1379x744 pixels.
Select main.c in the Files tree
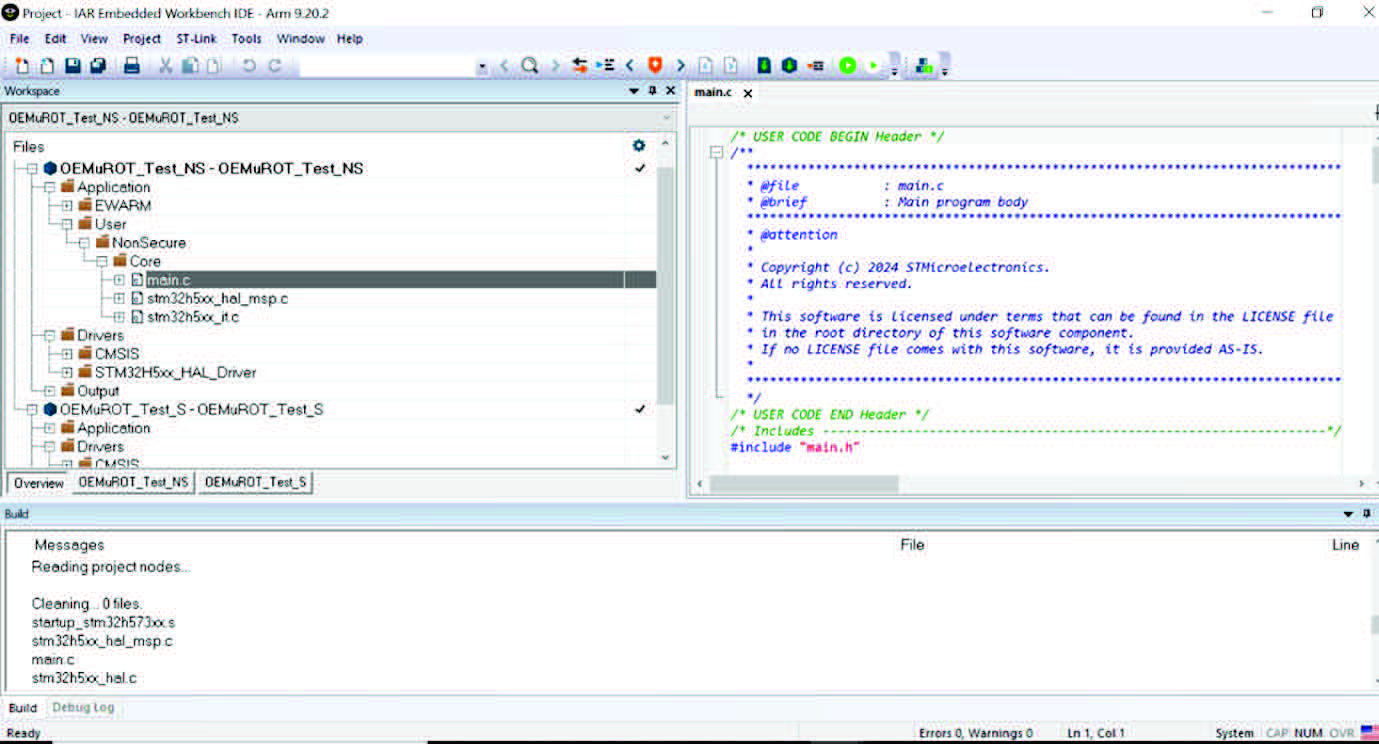tap(168, 280)
